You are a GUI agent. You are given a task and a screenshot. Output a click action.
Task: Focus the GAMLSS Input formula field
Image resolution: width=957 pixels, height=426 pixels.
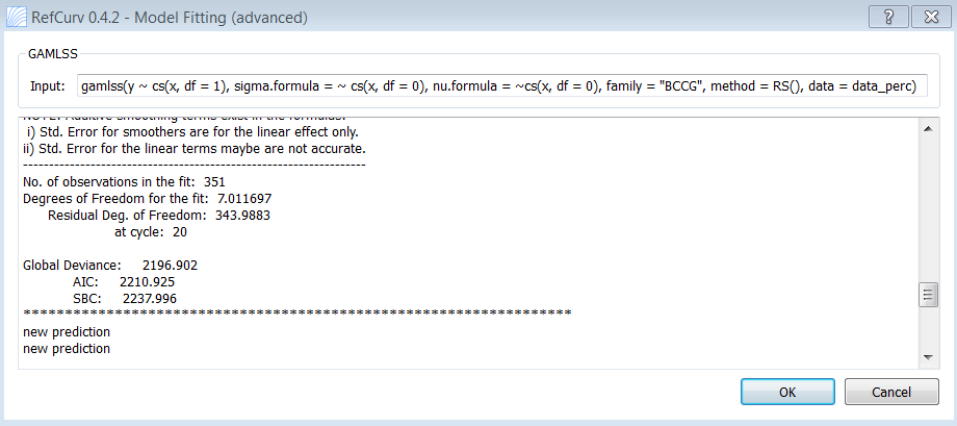click(x=502, y=87)
